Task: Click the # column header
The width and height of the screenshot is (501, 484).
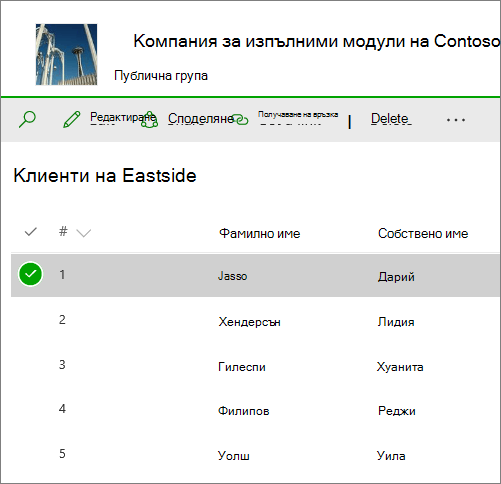Action: coord(63,231)
